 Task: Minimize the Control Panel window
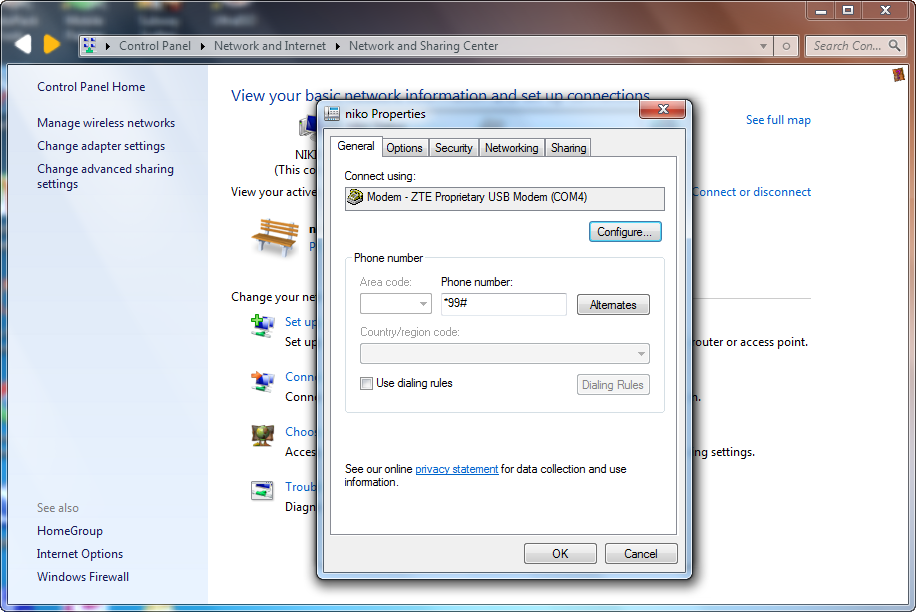tap(821, 11)
